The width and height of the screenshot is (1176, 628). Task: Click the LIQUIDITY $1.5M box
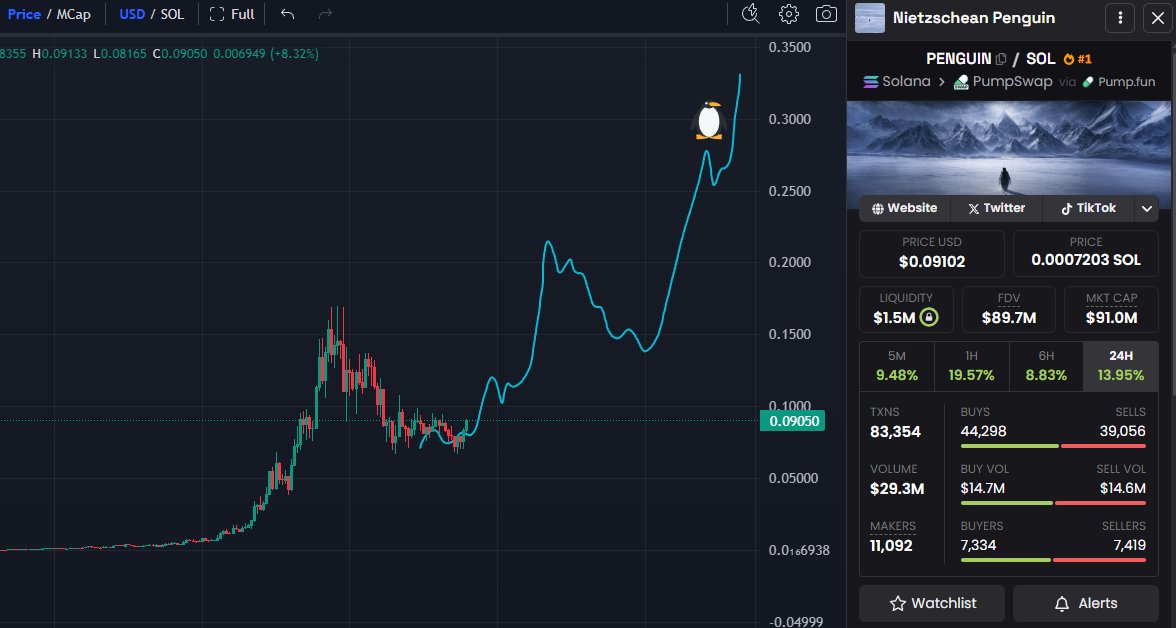[906, 309]
